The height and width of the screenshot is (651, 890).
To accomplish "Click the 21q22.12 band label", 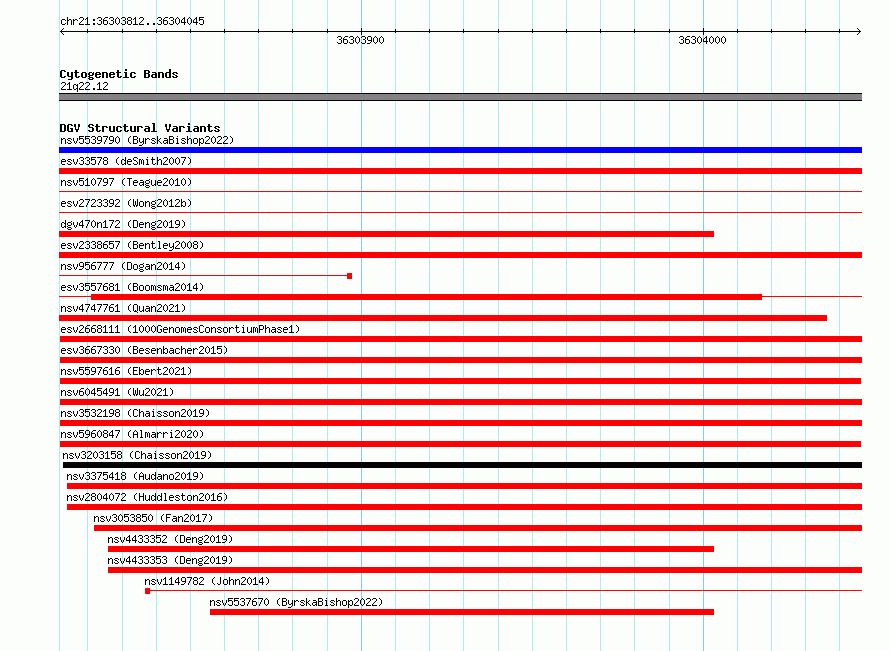I will [84, 86].
